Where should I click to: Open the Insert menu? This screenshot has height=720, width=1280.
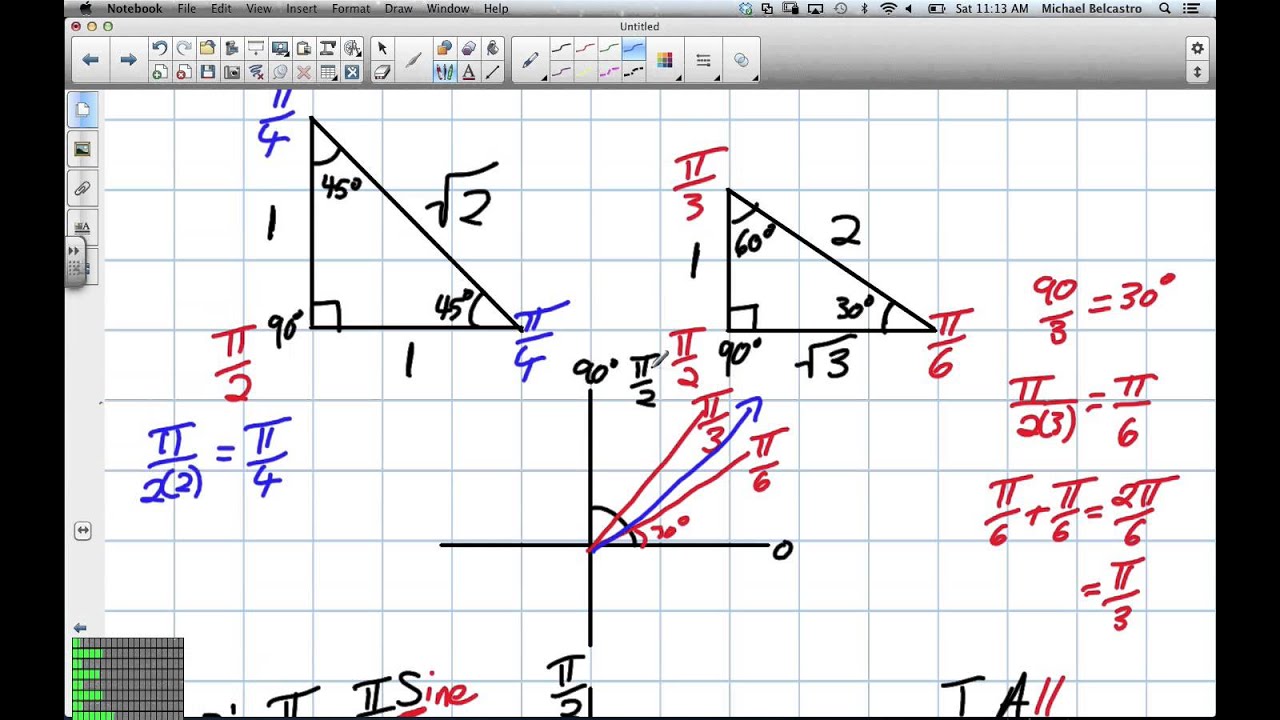click(x=301, y=8)
